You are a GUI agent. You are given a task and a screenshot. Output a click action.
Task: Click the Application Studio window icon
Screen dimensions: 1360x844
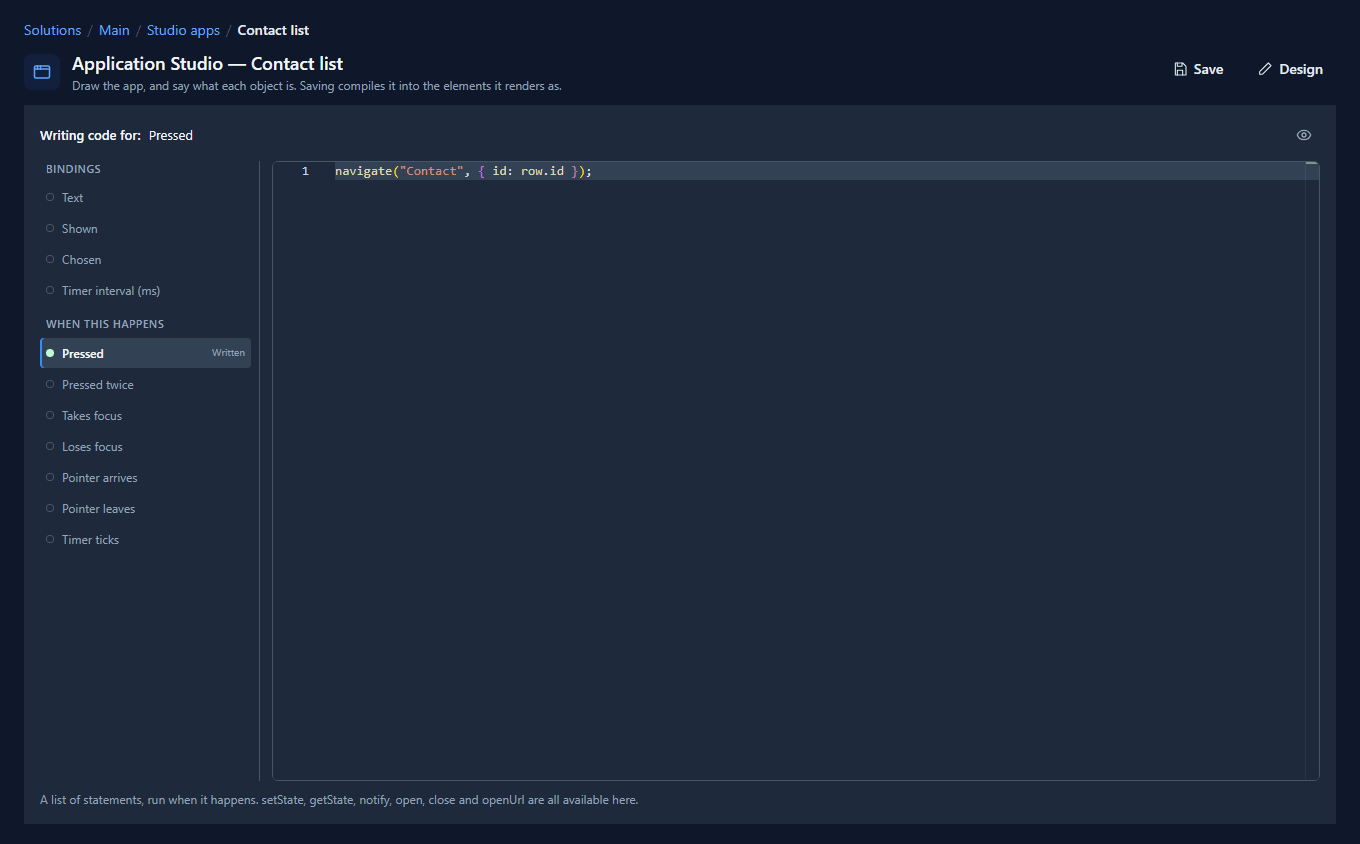42,72
